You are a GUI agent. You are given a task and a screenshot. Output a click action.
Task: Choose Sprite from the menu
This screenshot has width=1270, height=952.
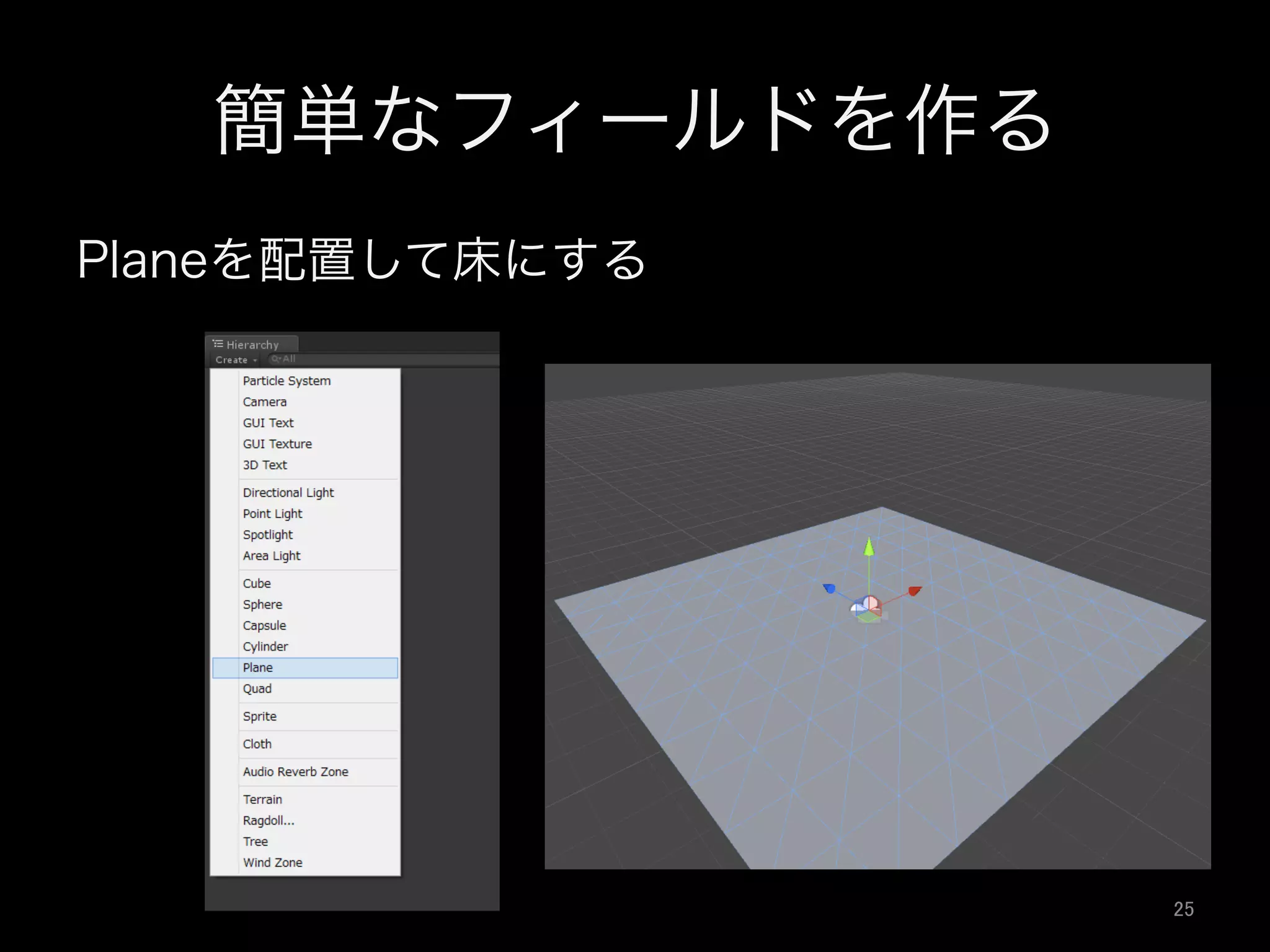(305, 716)
